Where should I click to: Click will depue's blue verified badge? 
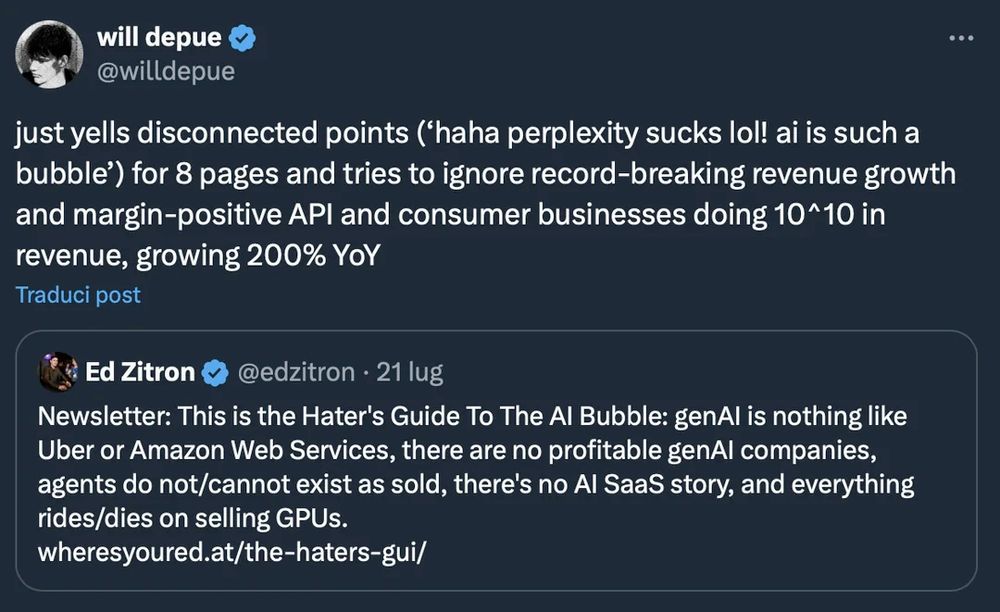[241, 36]
